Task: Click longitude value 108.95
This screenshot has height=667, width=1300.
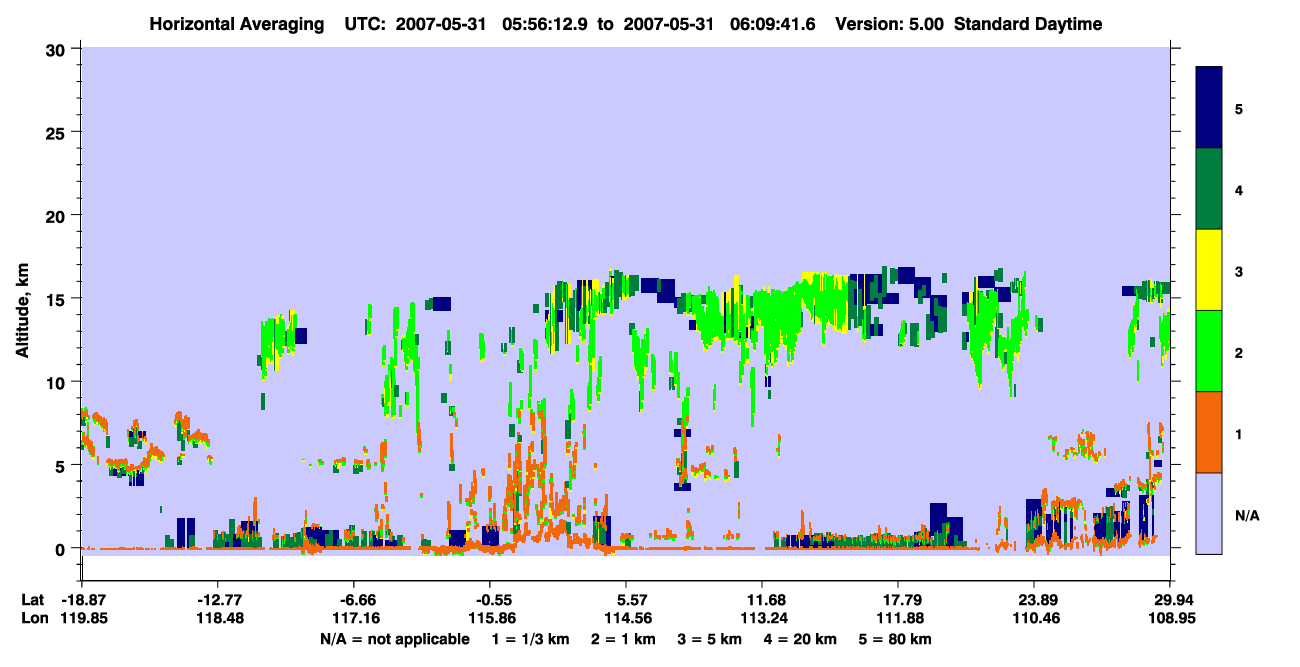Action: click(1170, 618)
